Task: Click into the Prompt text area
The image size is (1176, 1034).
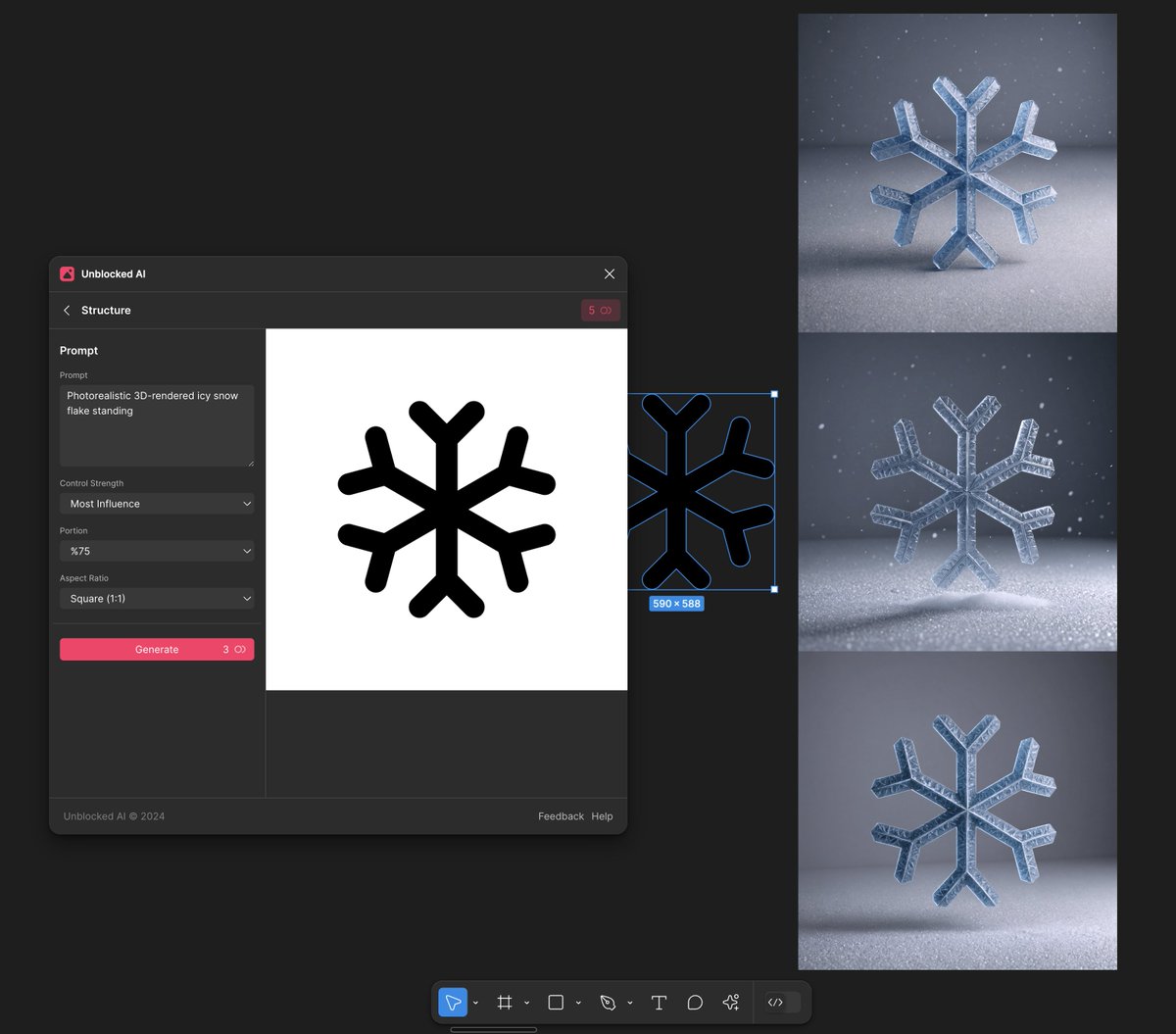Action: tap(157, 425)
